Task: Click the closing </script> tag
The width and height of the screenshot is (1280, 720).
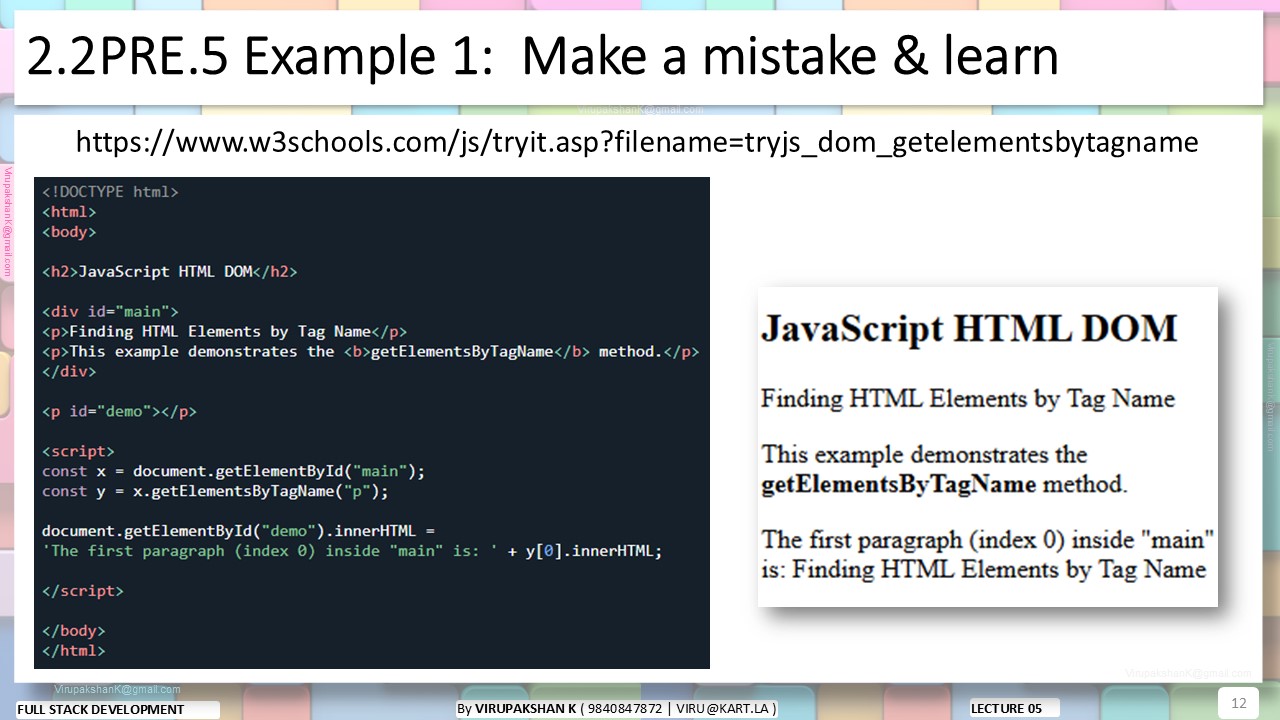Action: (83, 591)
